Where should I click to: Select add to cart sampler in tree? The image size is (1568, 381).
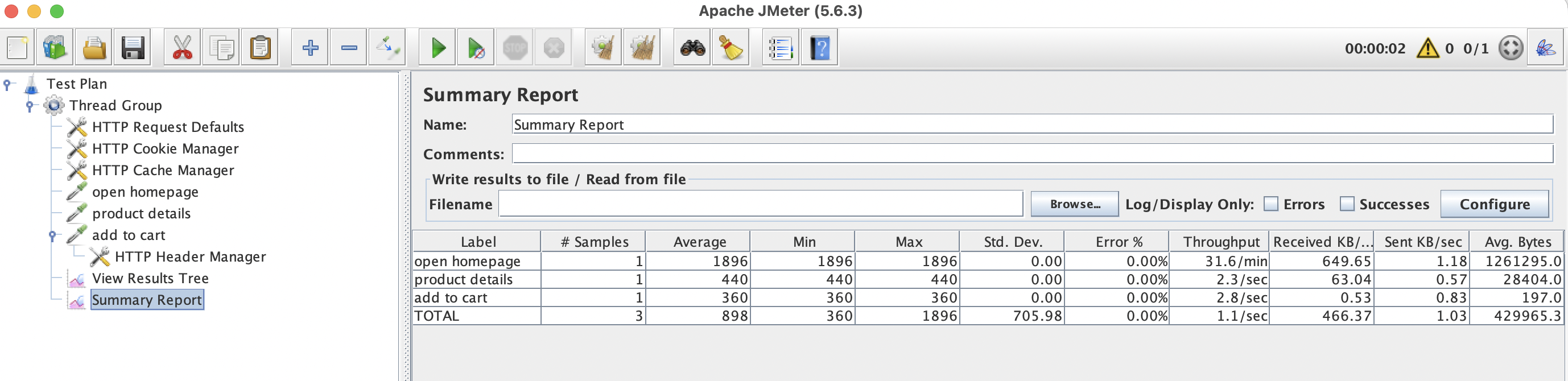tap(129, 235)
